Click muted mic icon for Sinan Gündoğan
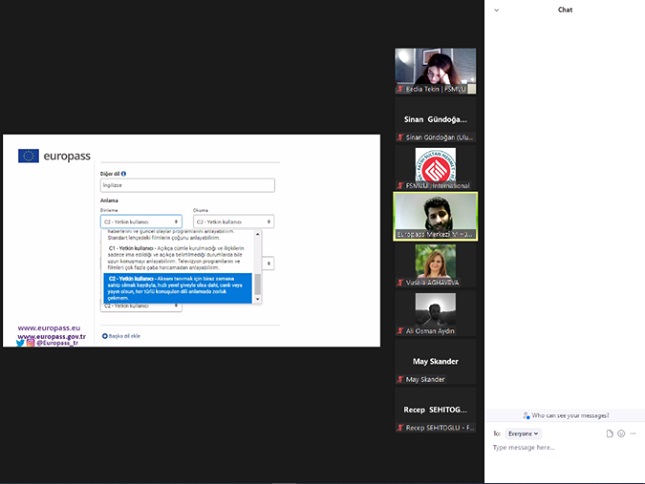 click(400, 137)
